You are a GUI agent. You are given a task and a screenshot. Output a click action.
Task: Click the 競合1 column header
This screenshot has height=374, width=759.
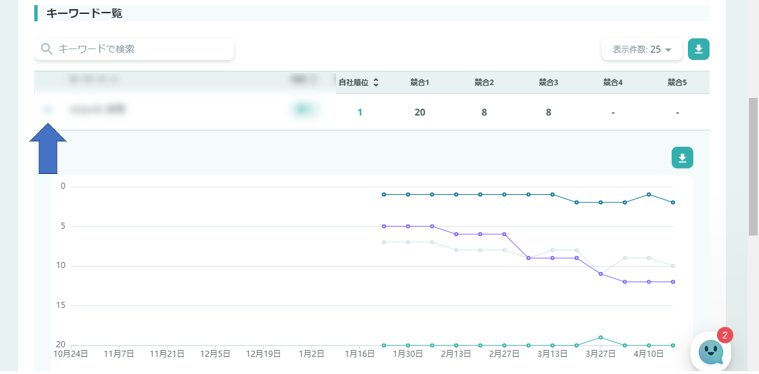pyautogui.click(x=420, y=83)
